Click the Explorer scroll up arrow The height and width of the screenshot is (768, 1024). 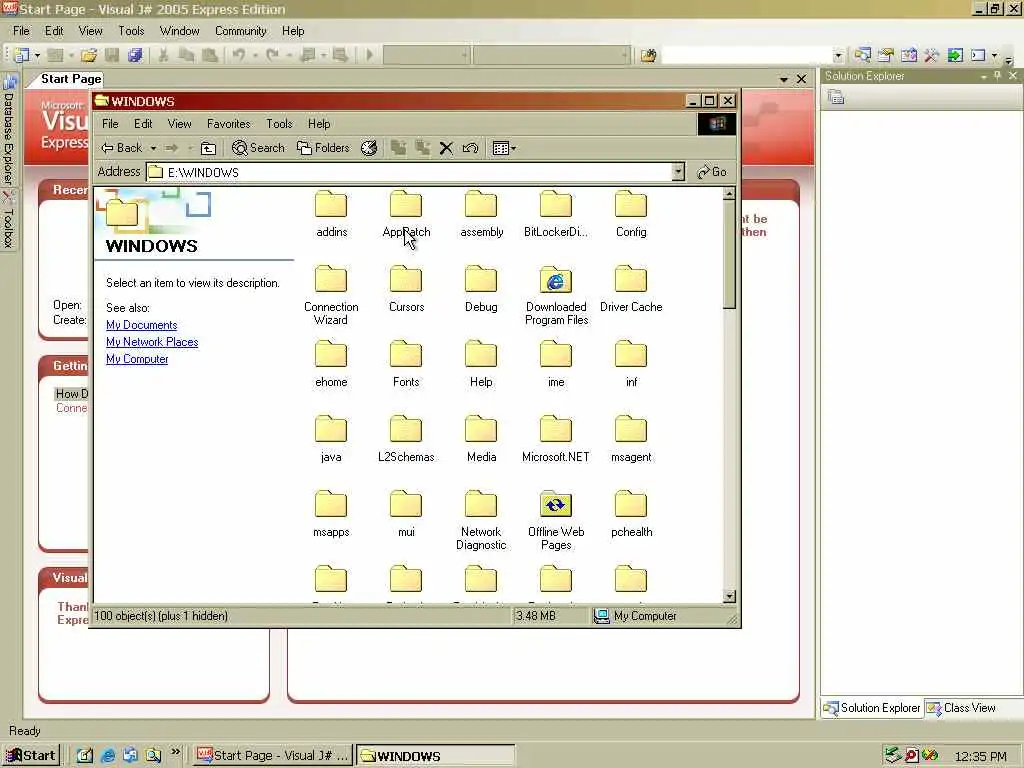(x=729, y=194)
